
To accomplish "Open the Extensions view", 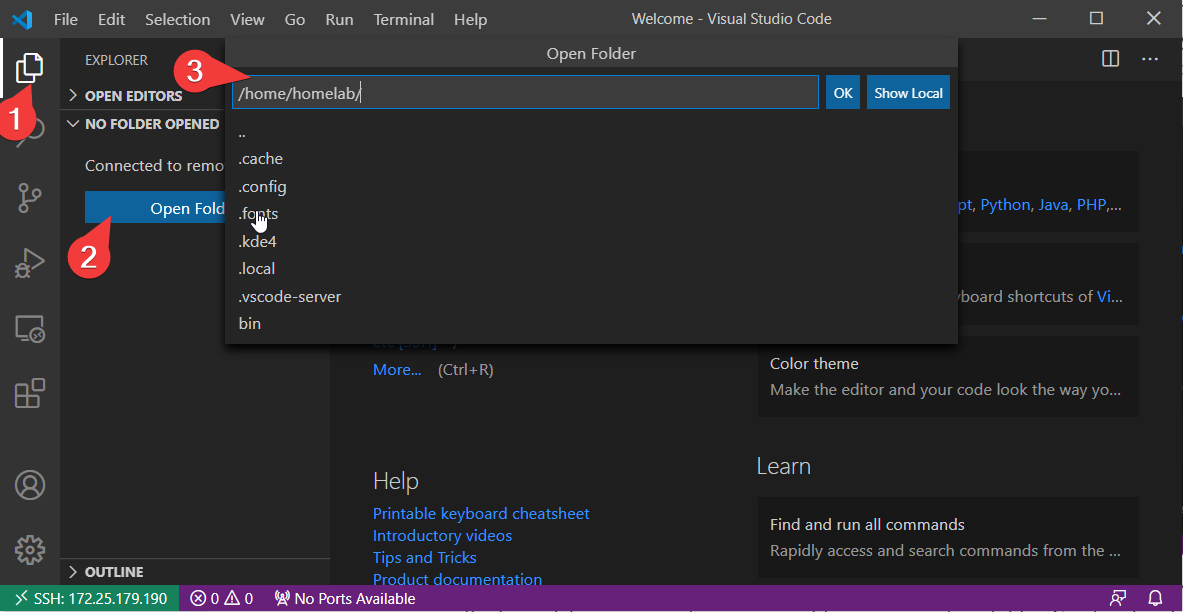I will 29,394.
